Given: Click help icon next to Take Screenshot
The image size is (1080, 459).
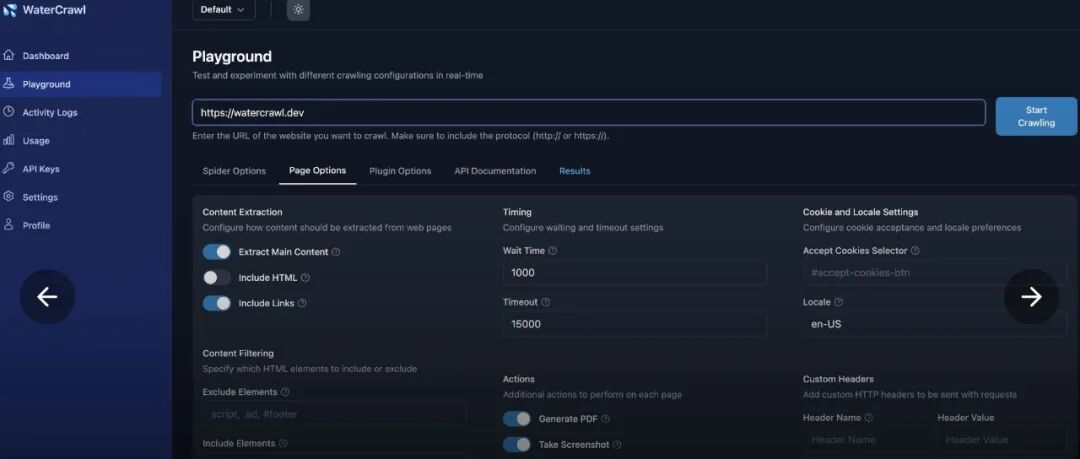Looking at the screenshot, I should click(x=617, y=445).
